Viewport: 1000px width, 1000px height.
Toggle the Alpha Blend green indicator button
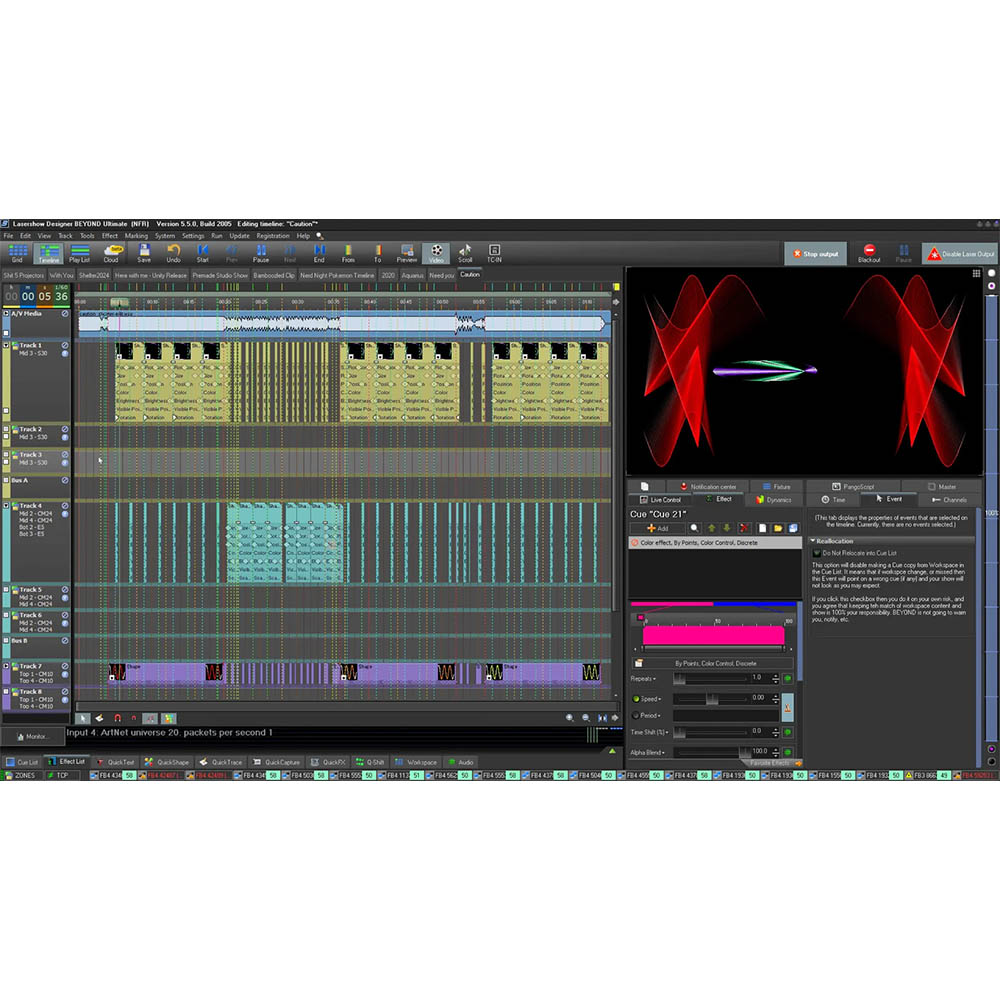point(788,753)
